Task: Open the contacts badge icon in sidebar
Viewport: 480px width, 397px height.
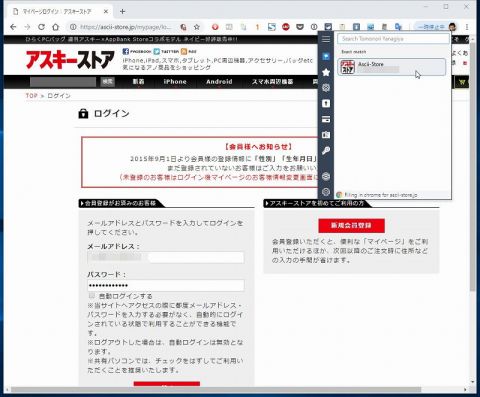Action: pyautogui.click(x=326, y=135)
